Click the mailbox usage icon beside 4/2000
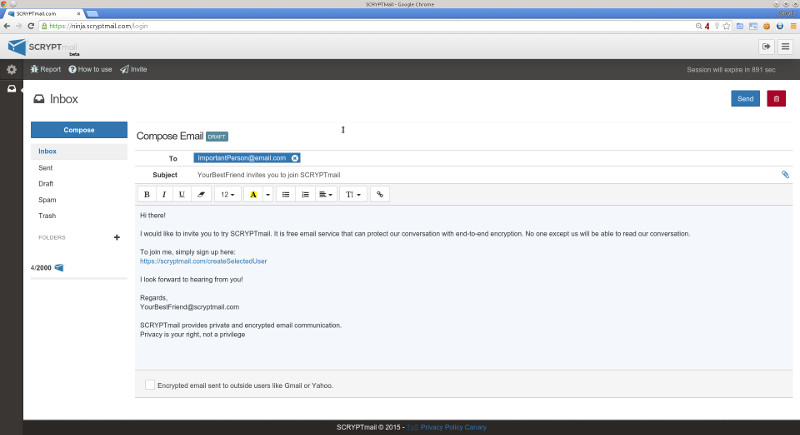Screen dimensions: 800x435 pos(59,267)
